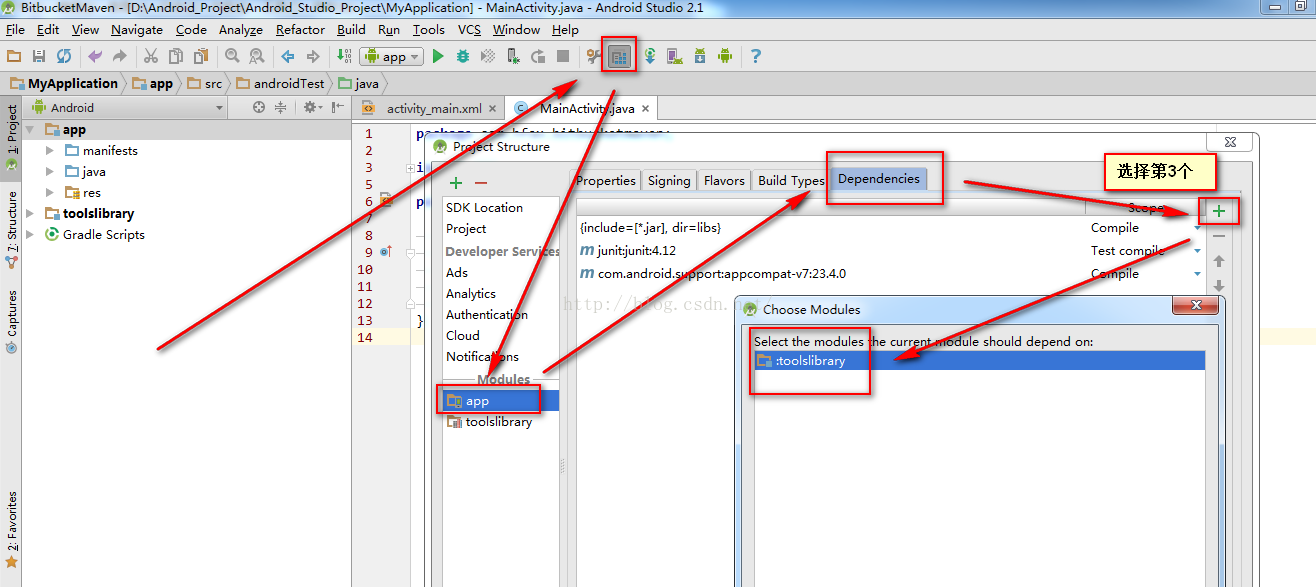Navigate back with blue left arrow
Viewport: 1316px width, 587px height.
[288, 56]
